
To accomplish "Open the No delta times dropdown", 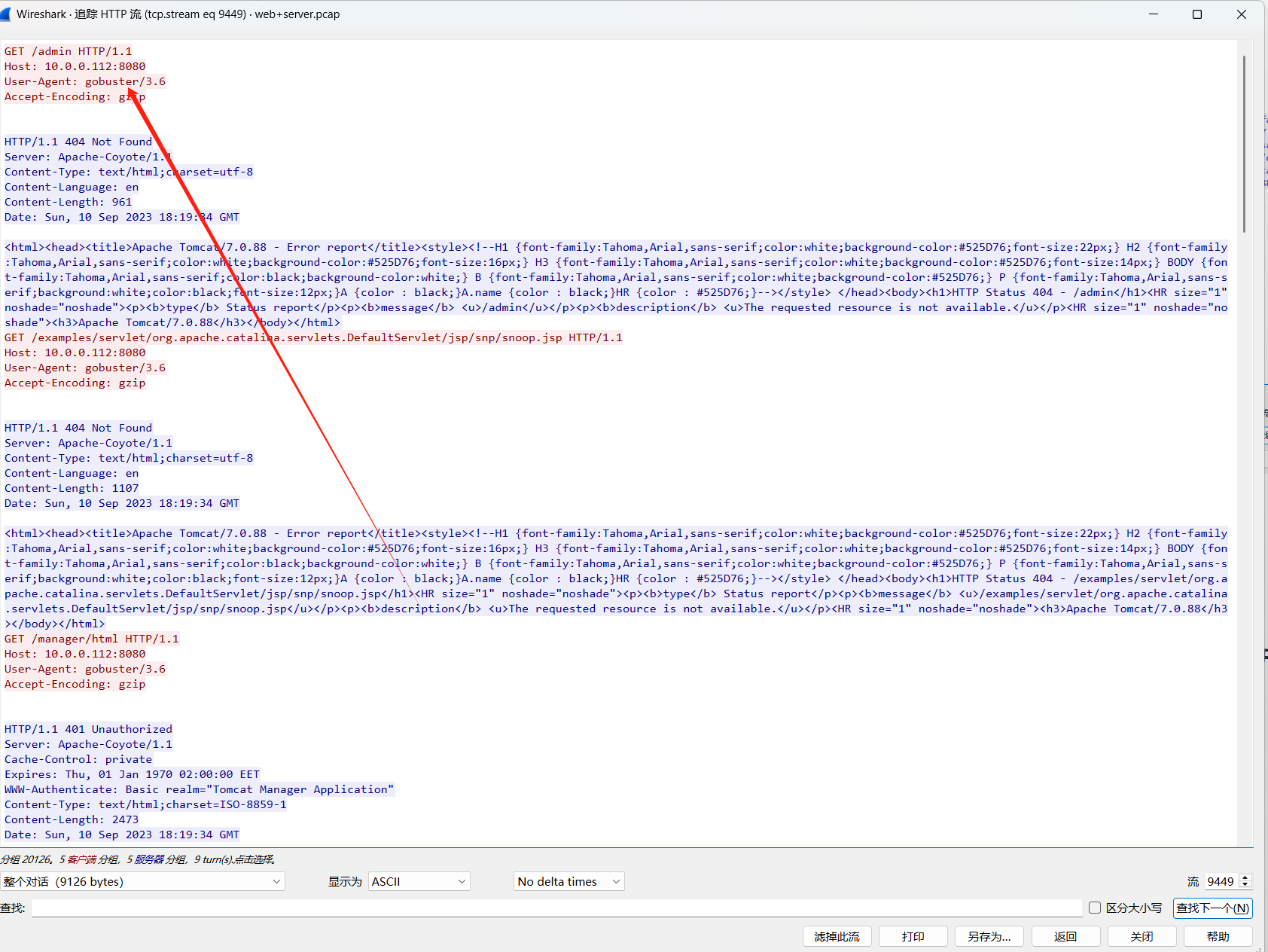I will [x=569, y=881].
